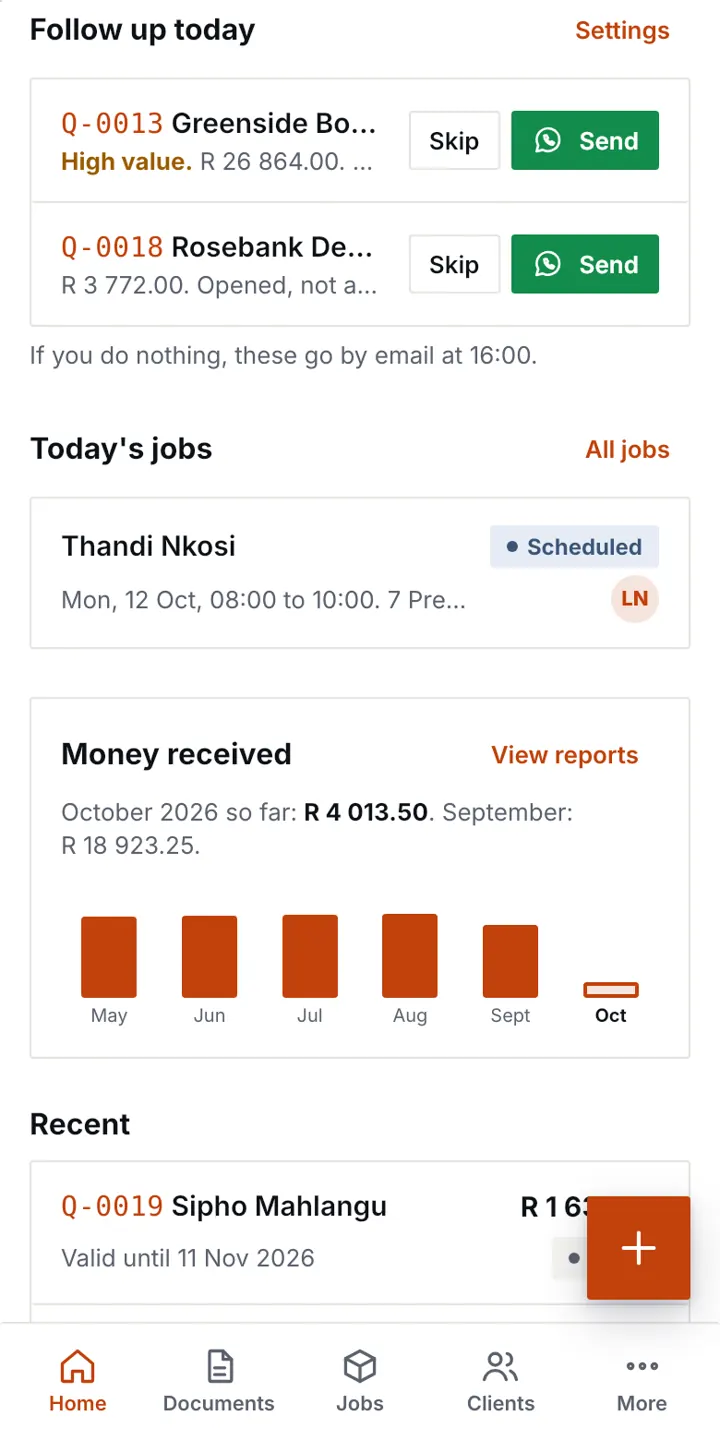Skip follow-up for Q-0013 Greenside
720x1440 pixels.
(454, 141)
